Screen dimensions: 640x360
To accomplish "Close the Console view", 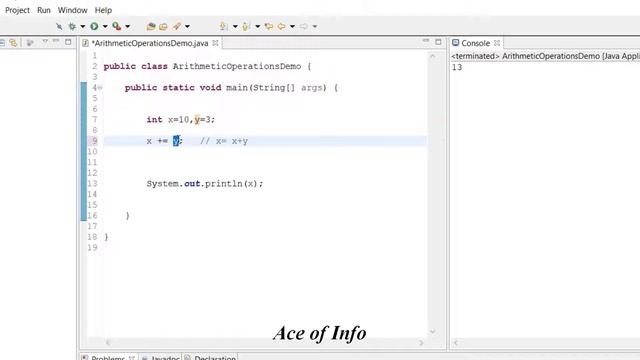I will [x=497, y=43].
